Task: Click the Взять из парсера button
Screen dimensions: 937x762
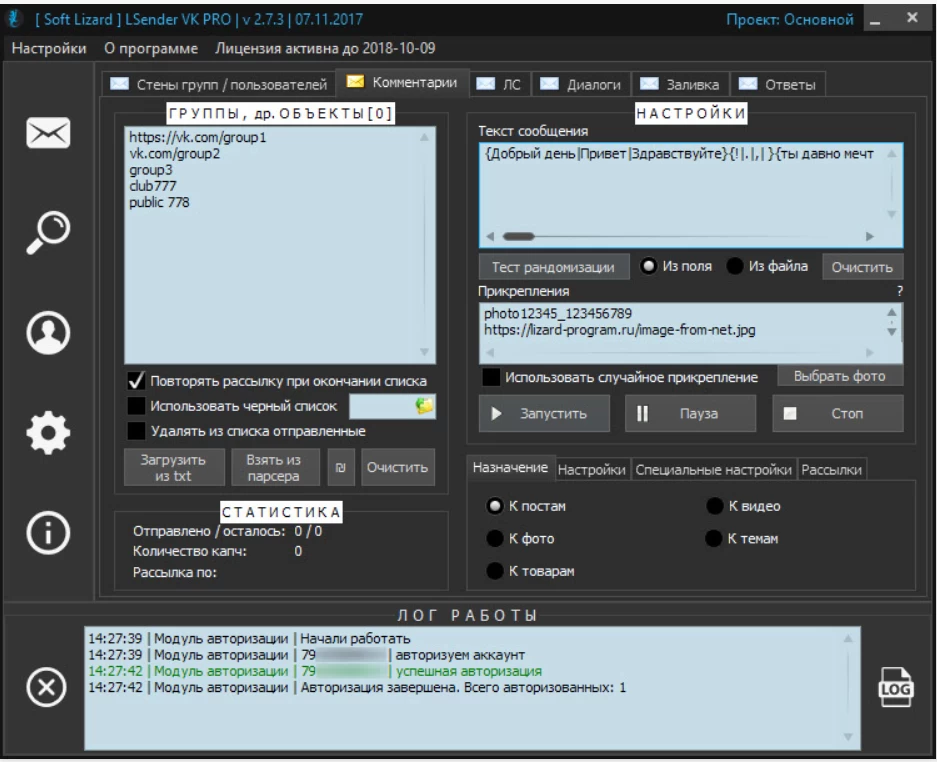Action: click(x=274, y=467)
